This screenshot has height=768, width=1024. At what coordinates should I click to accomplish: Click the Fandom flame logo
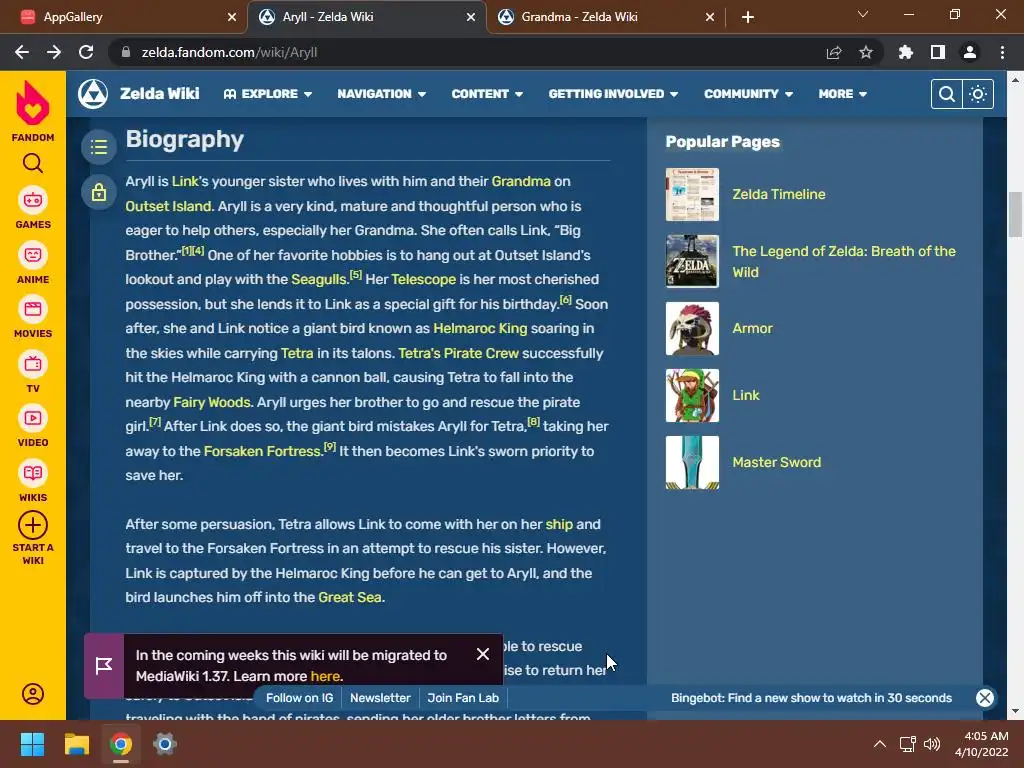(x=33, y=104)
